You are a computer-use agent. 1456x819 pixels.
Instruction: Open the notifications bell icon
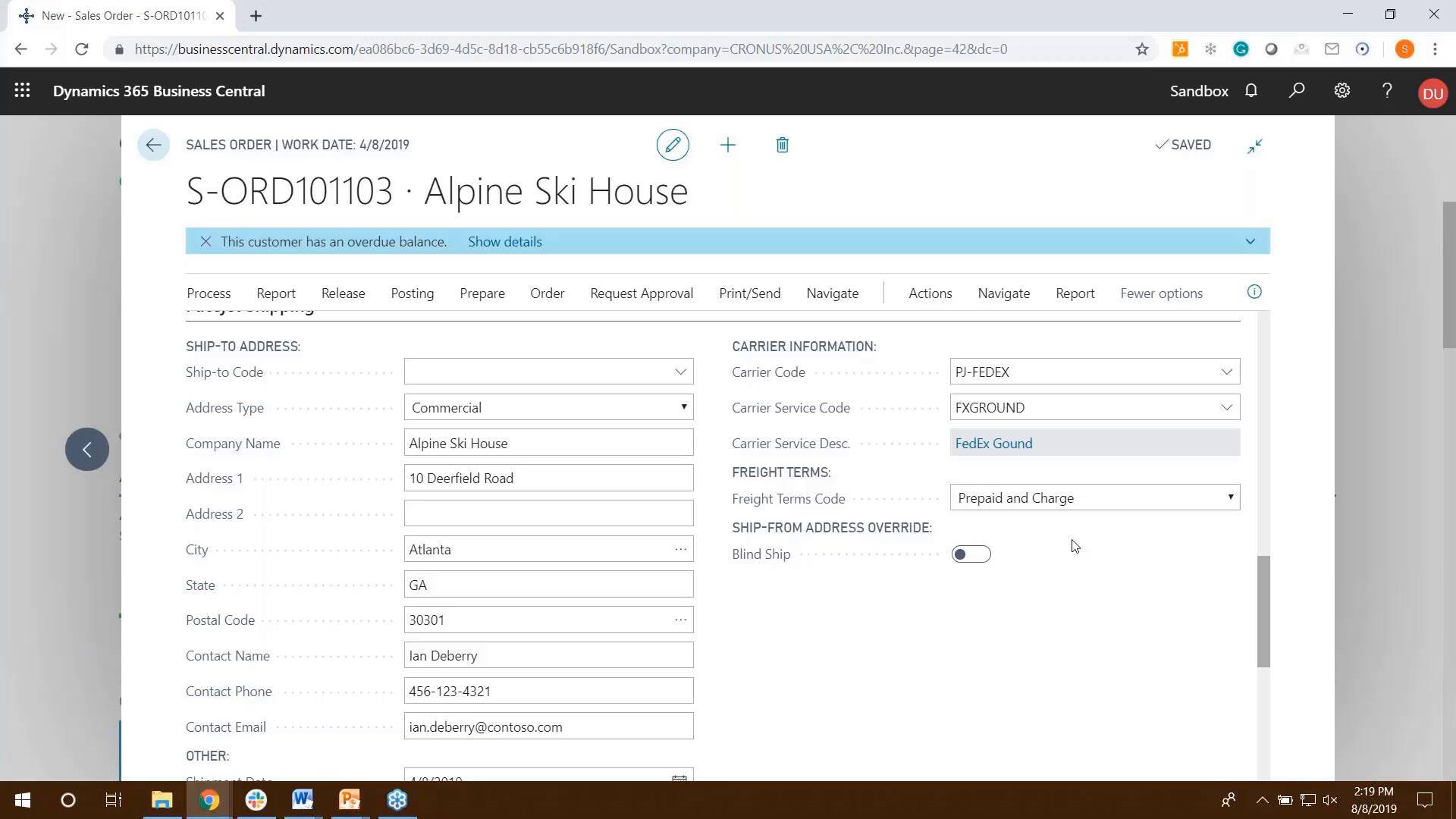point(1251,91)
